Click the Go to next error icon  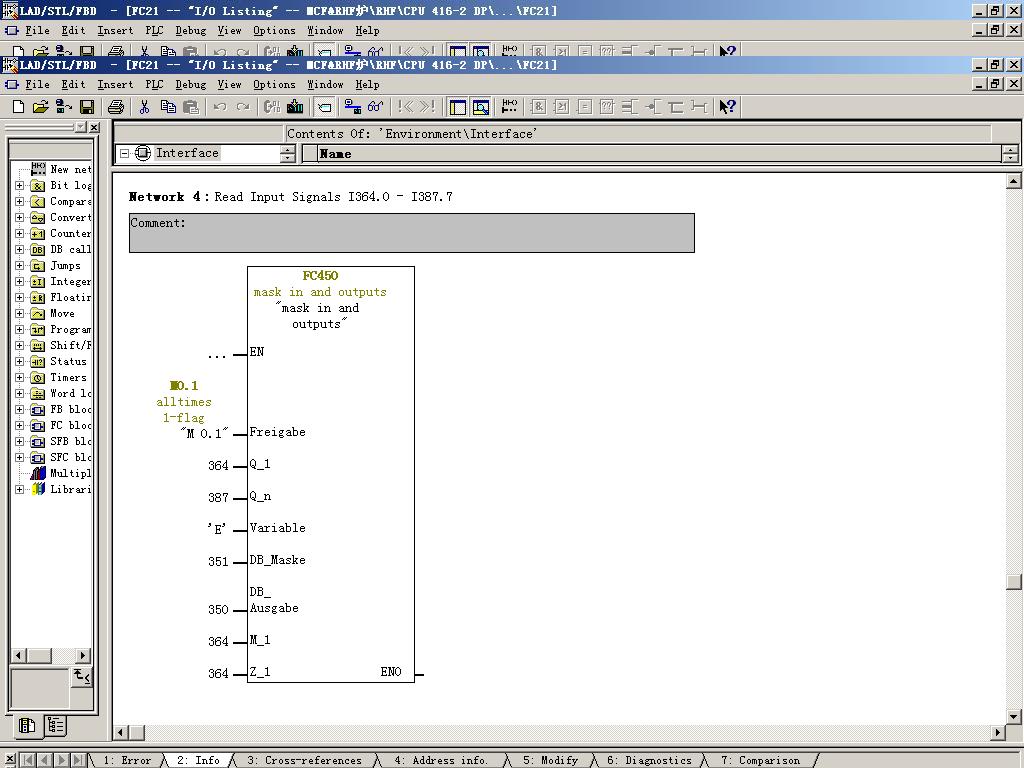click(x=428, y=106)
